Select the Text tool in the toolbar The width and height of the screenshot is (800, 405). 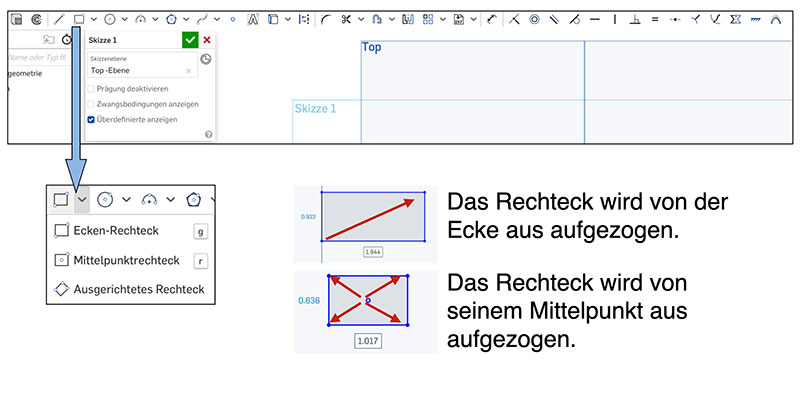[252, 19]
